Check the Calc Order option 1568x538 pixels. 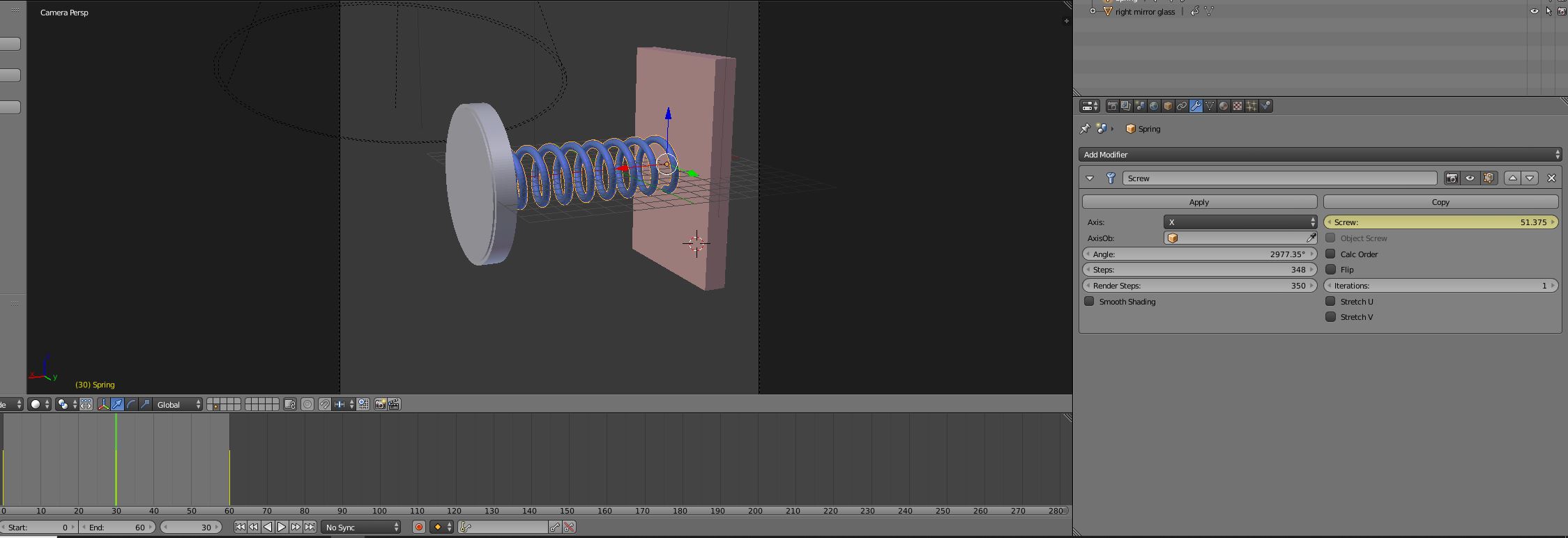click(x=1330, y=254)
